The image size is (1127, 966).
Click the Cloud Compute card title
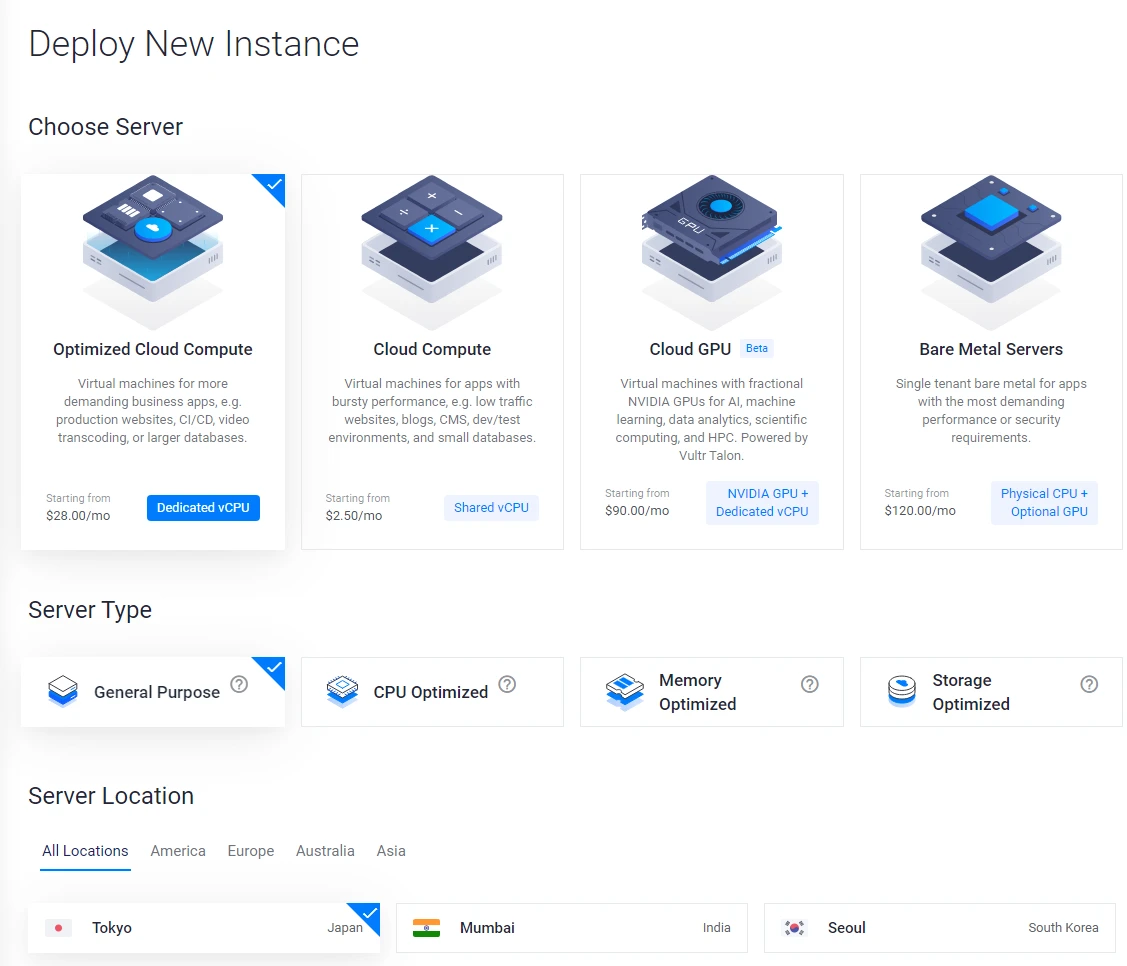point(432,349)
